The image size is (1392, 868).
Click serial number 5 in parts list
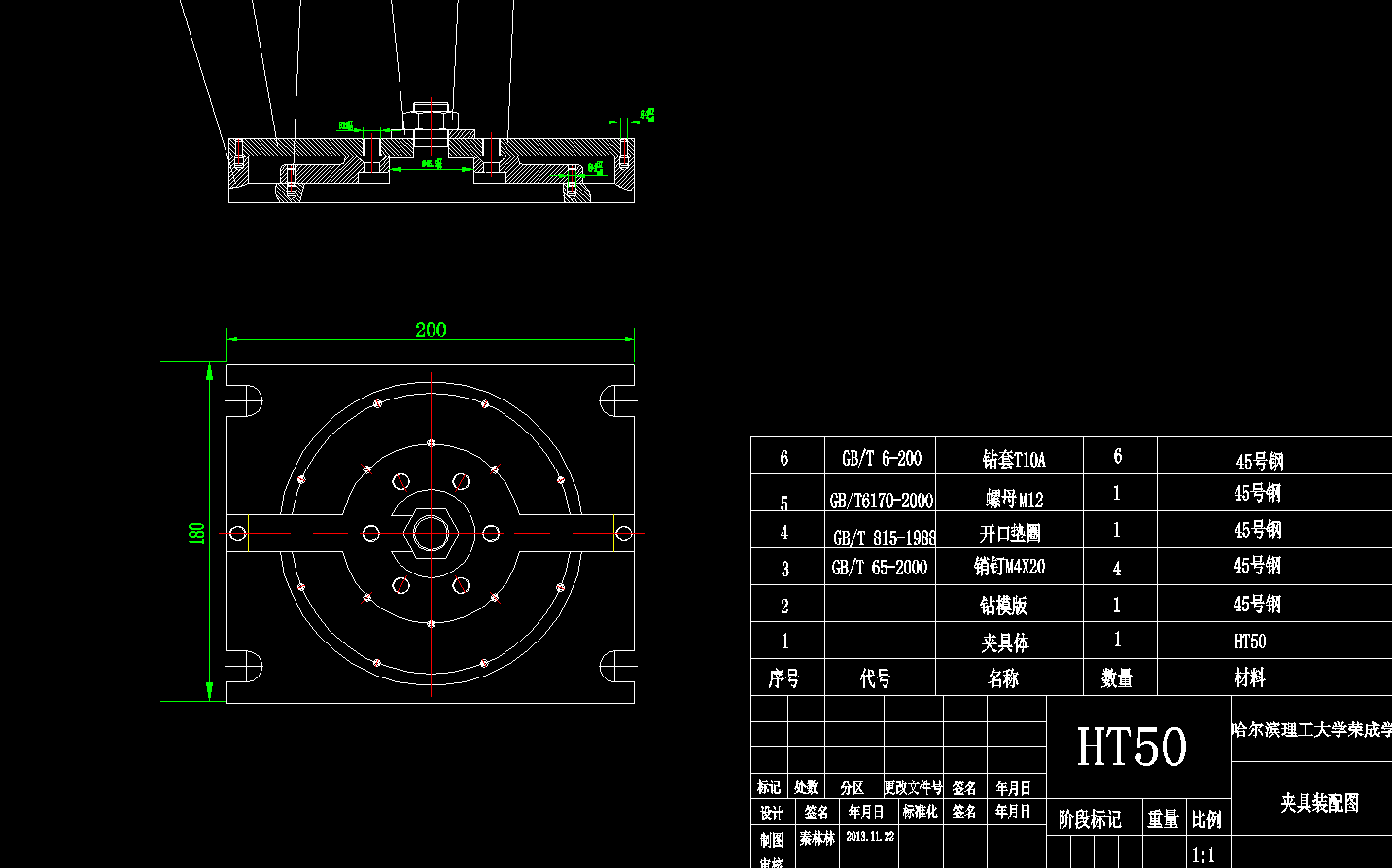click(x=784, y=503)
